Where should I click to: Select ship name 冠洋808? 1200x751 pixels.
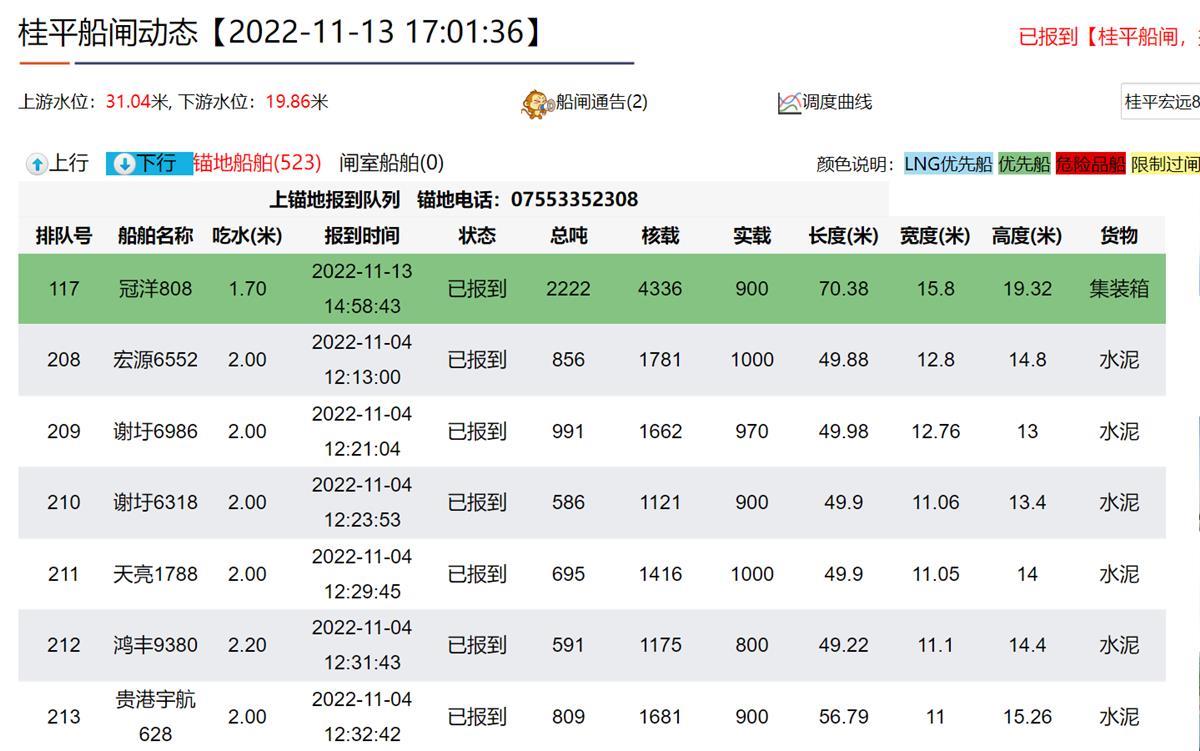pos(155,289)
